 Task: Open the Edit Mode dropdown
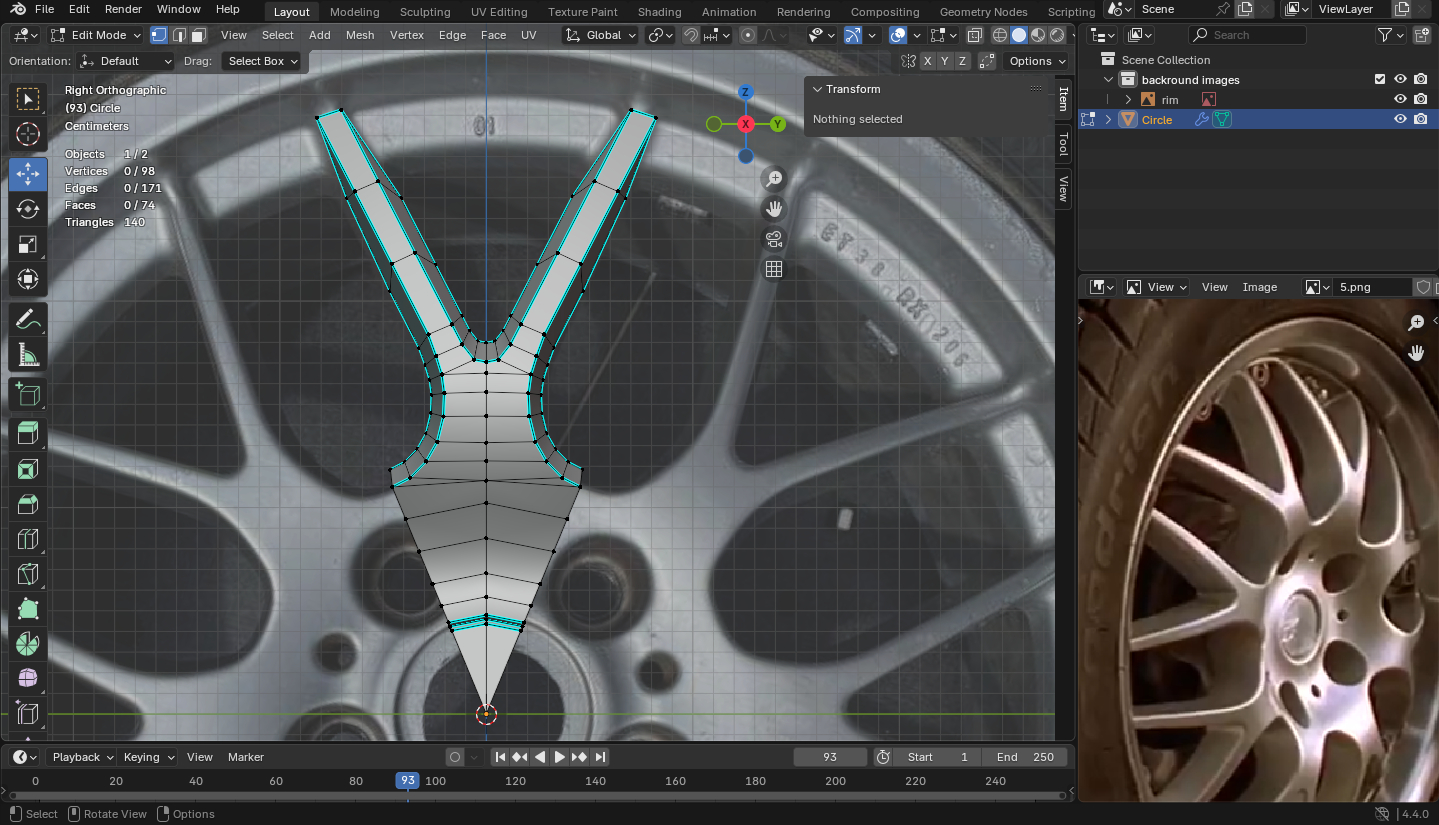(96, 35)
